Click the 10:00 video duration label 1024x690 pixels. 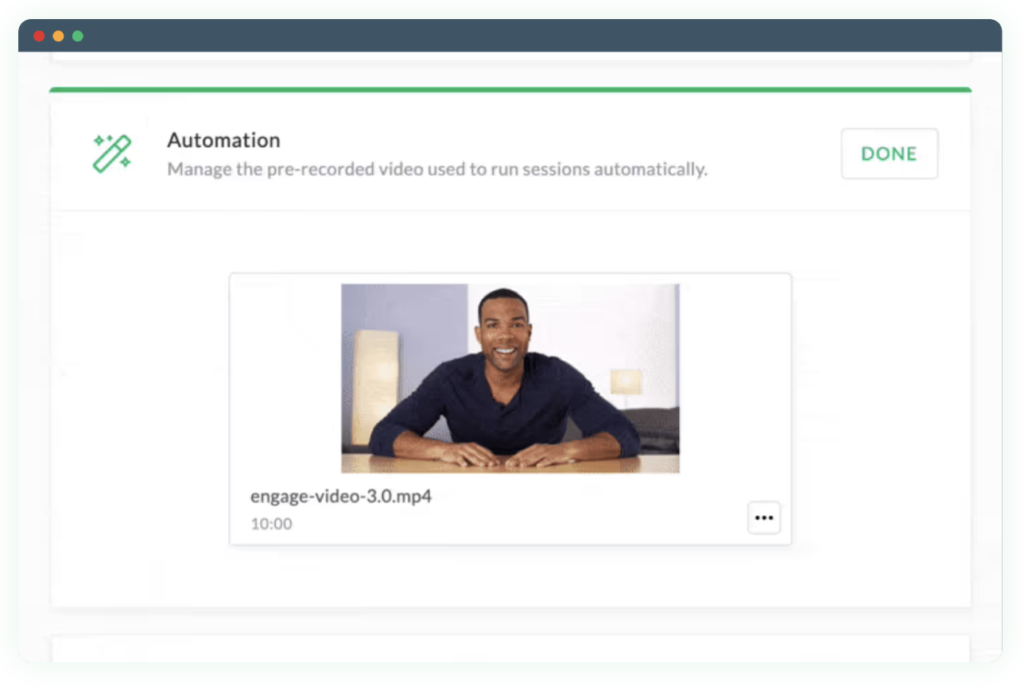click(x=271, y=523)
